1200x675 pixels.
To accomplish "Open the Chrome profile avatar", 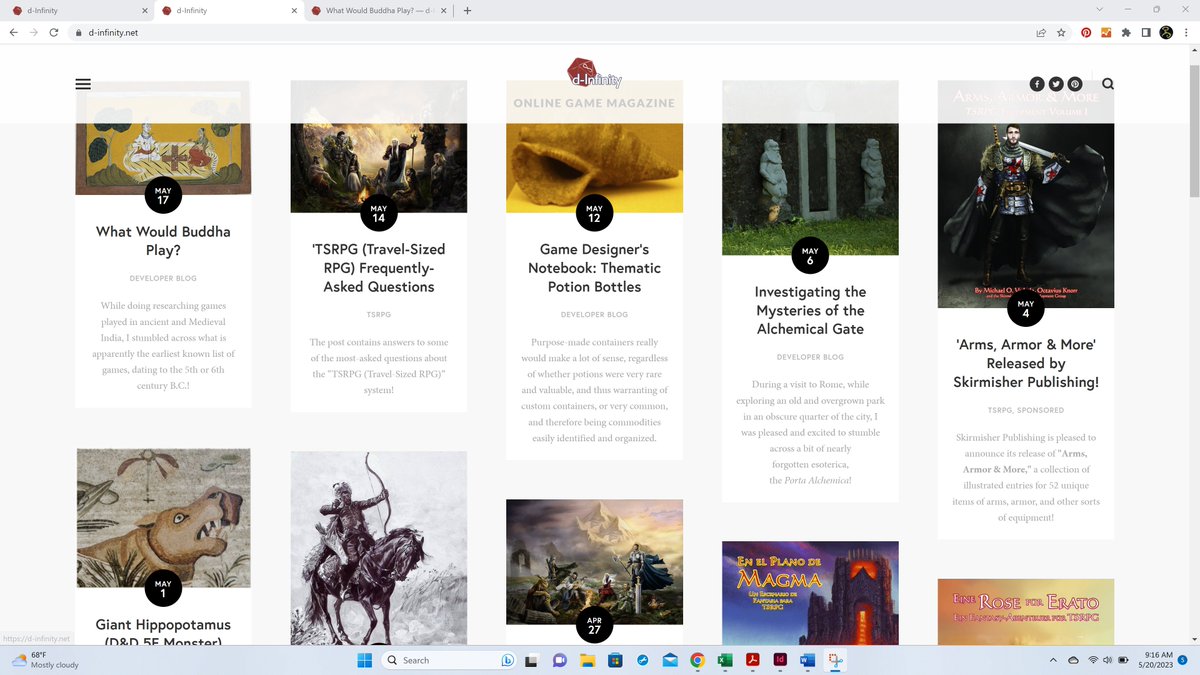I will 1166,32.
